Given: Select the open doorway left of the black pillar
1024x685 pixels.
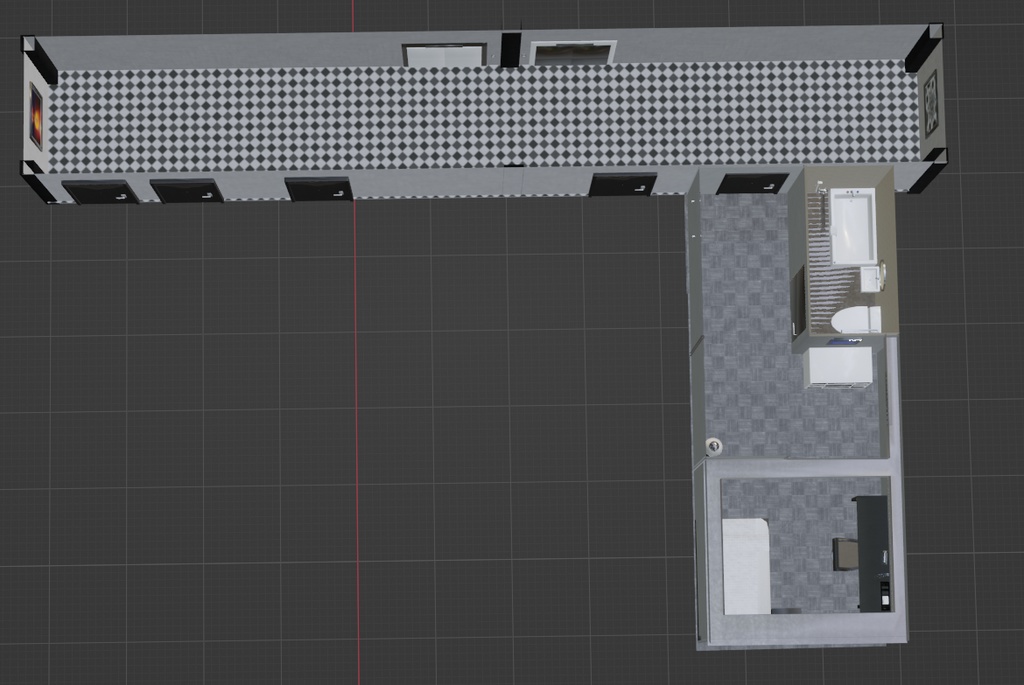Looking at the screenshot, I should [x=445, y=54].
